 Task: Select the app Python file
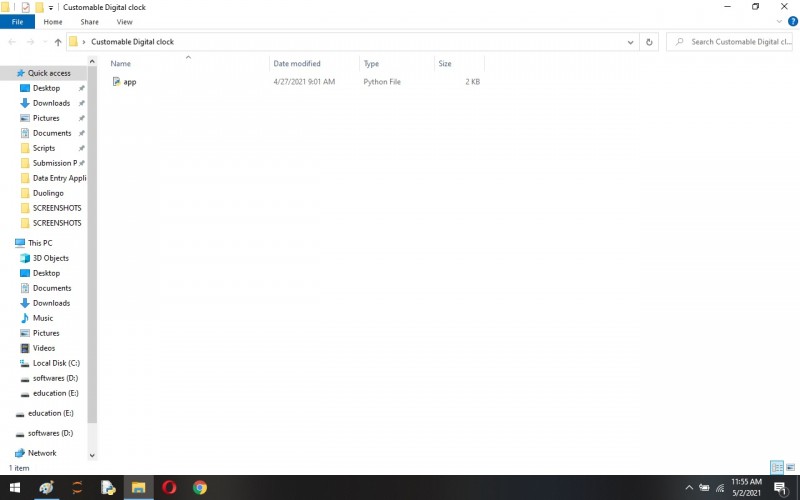[x=130, y=82]
